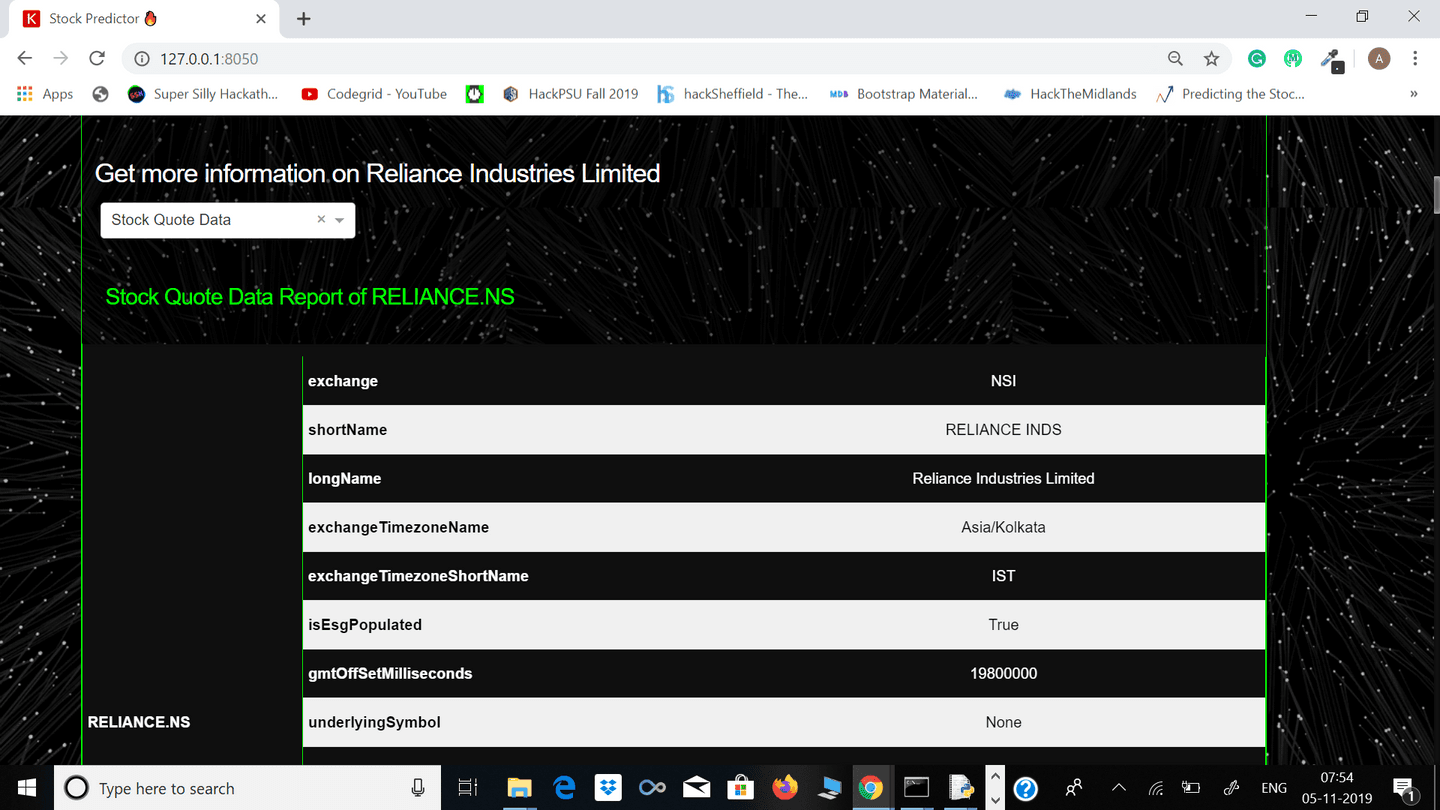
Task: Select the Stock Predictor tab
Action: click(x=145, y=19)
